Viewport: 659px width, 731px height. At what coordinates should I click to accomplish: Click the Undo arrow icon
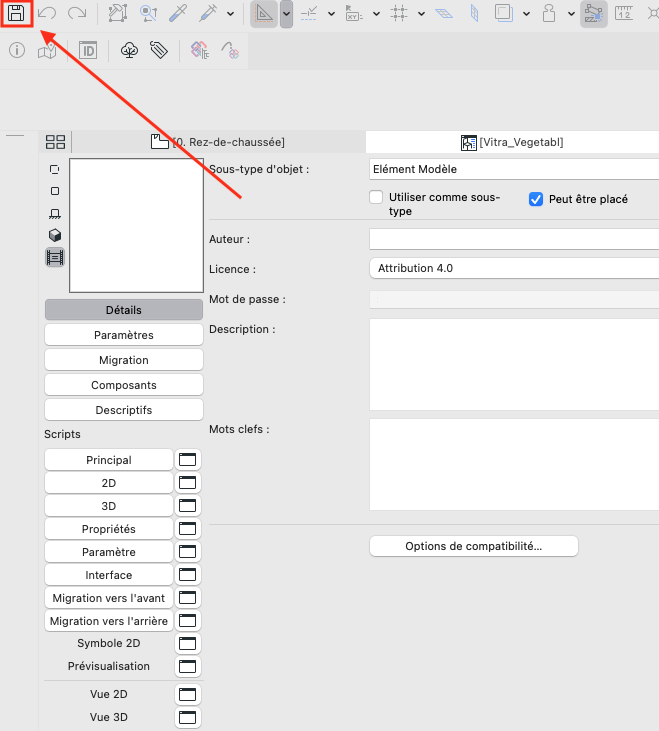(x=47, y=14)
